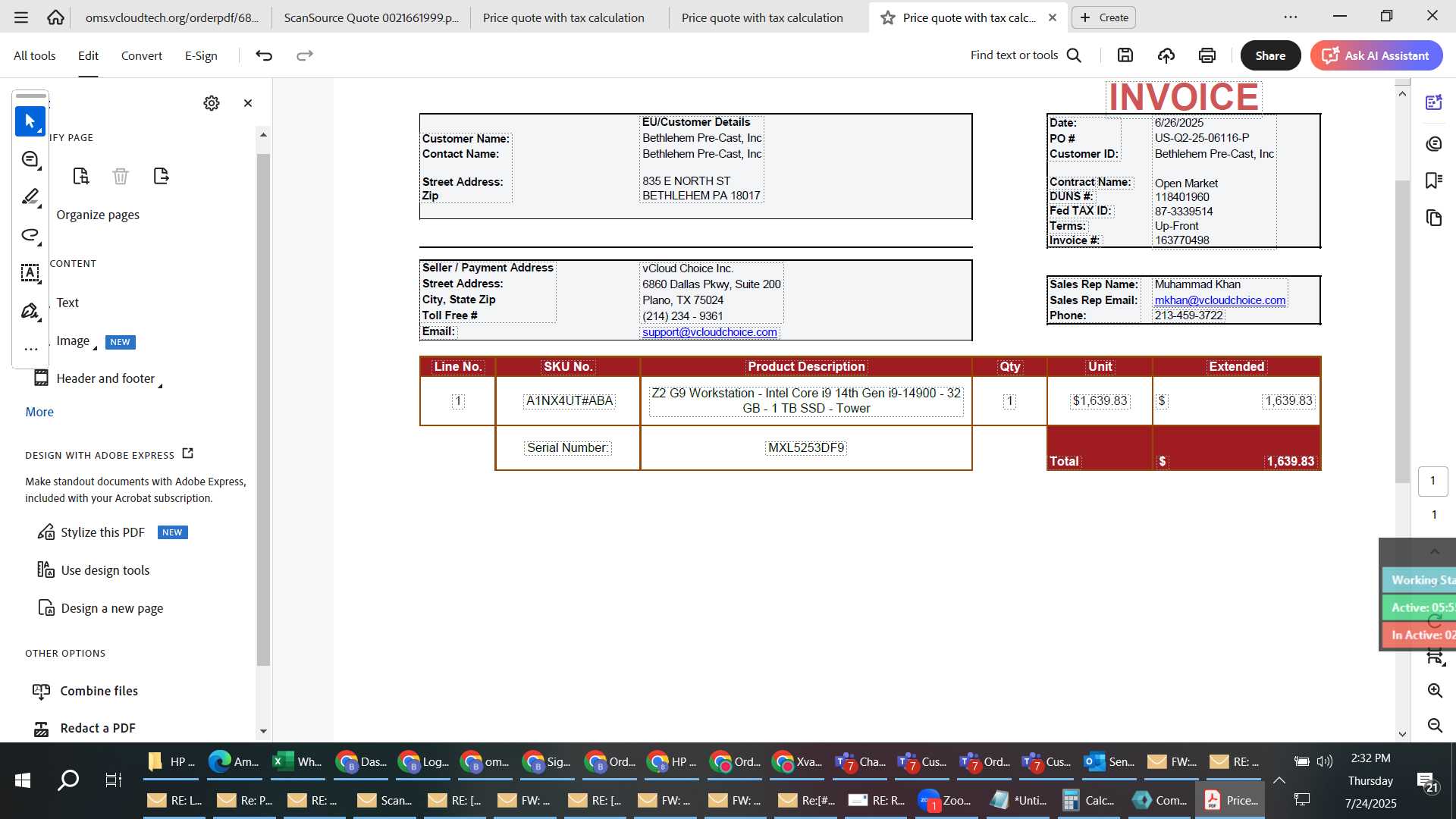Click the extract page icon
1456x819 pixels.
pyautogui.click(x=161, y=176)
